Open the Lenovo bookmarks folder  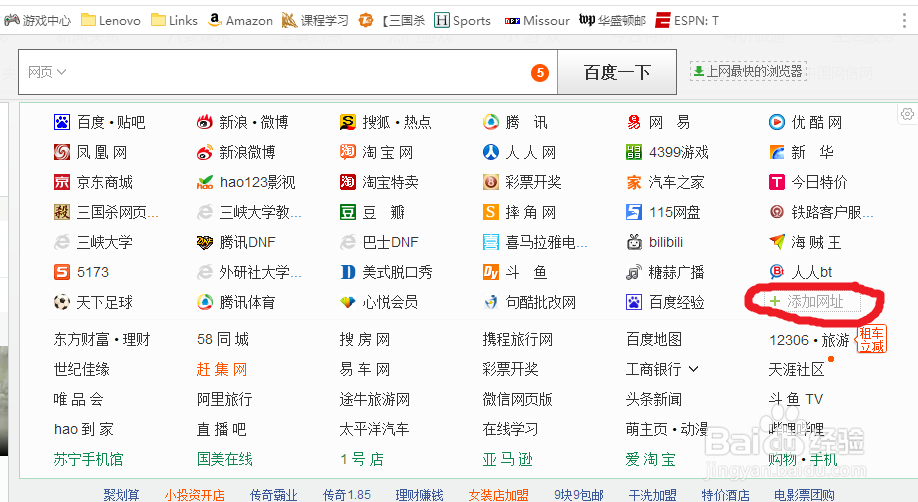click(111, 21)
